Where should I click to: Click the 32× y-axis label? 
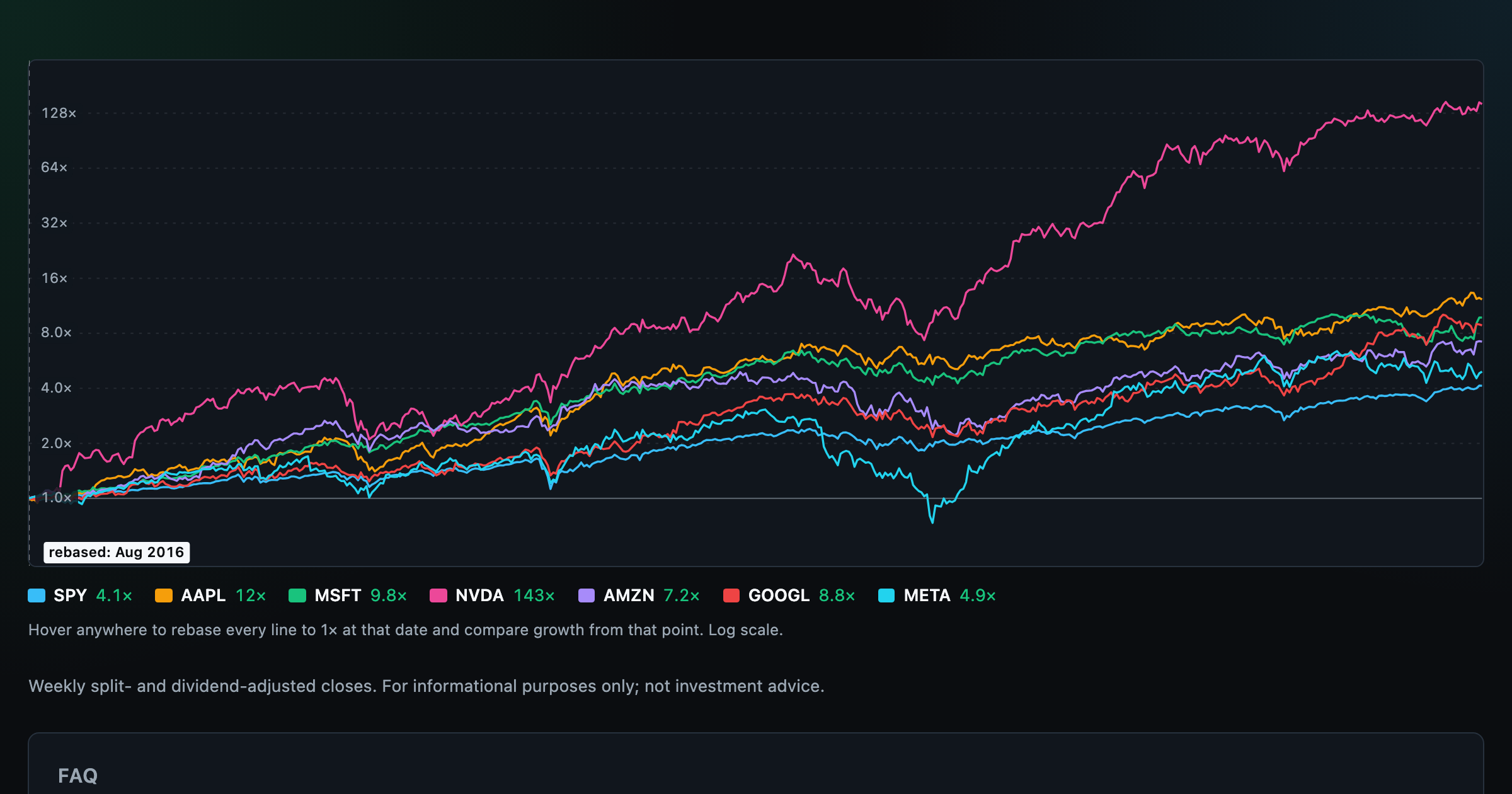pos(54,223)
